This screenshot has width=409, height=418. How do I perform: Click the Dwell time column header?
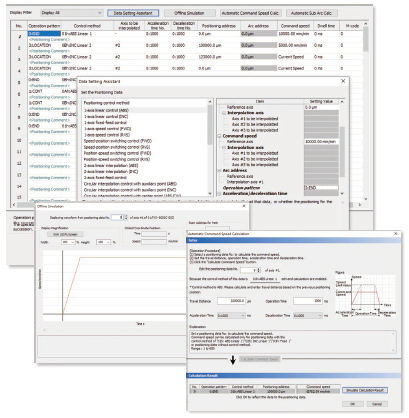pyautogui.click(x=326, y=26)
